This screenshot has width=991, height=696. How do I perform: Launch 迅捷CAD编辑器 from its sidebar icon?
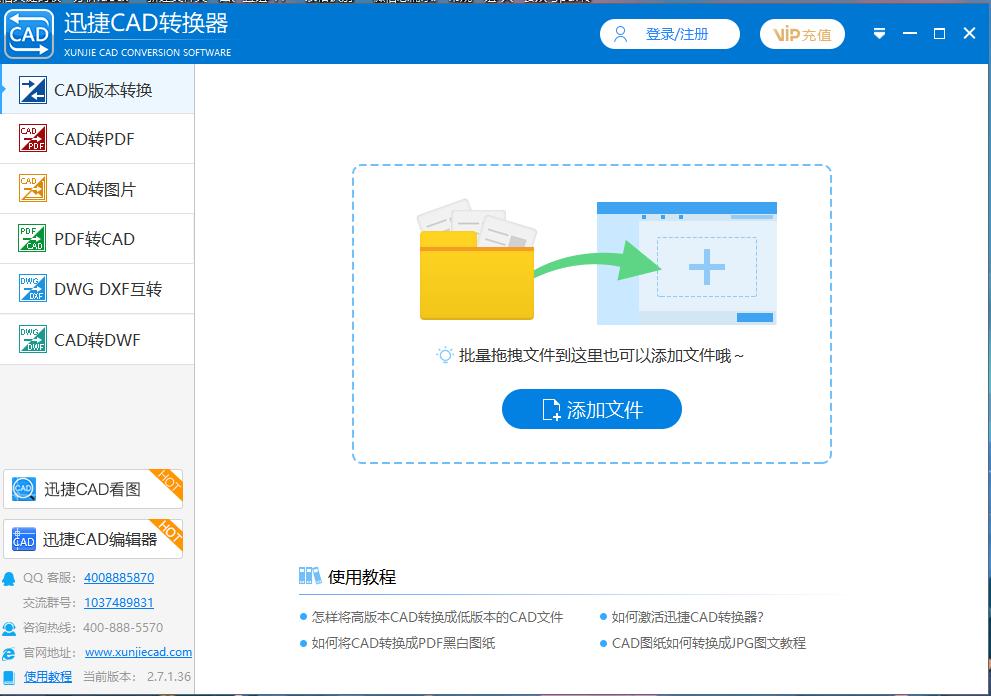click(23, 539)
